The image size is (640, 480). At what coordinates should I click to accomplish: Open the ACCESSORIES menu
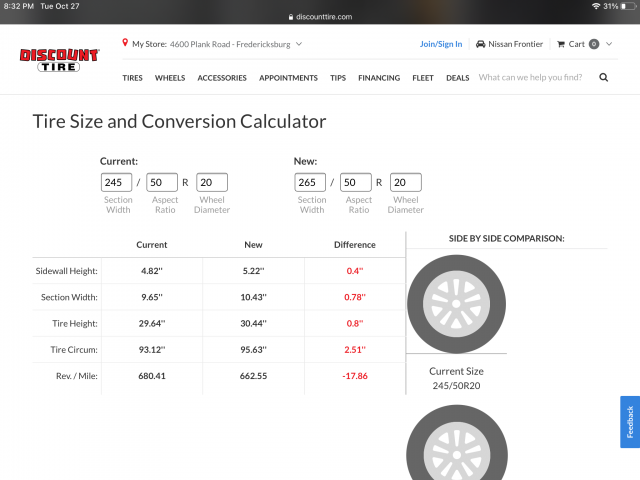point(222,78)
